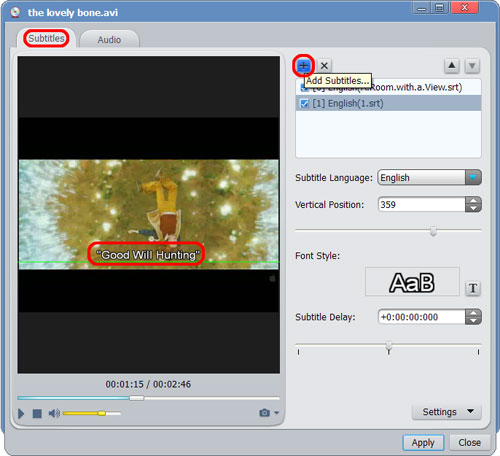
Task: Adjust the Vertical Position slider handle
Action: click(x=433, y=231)
